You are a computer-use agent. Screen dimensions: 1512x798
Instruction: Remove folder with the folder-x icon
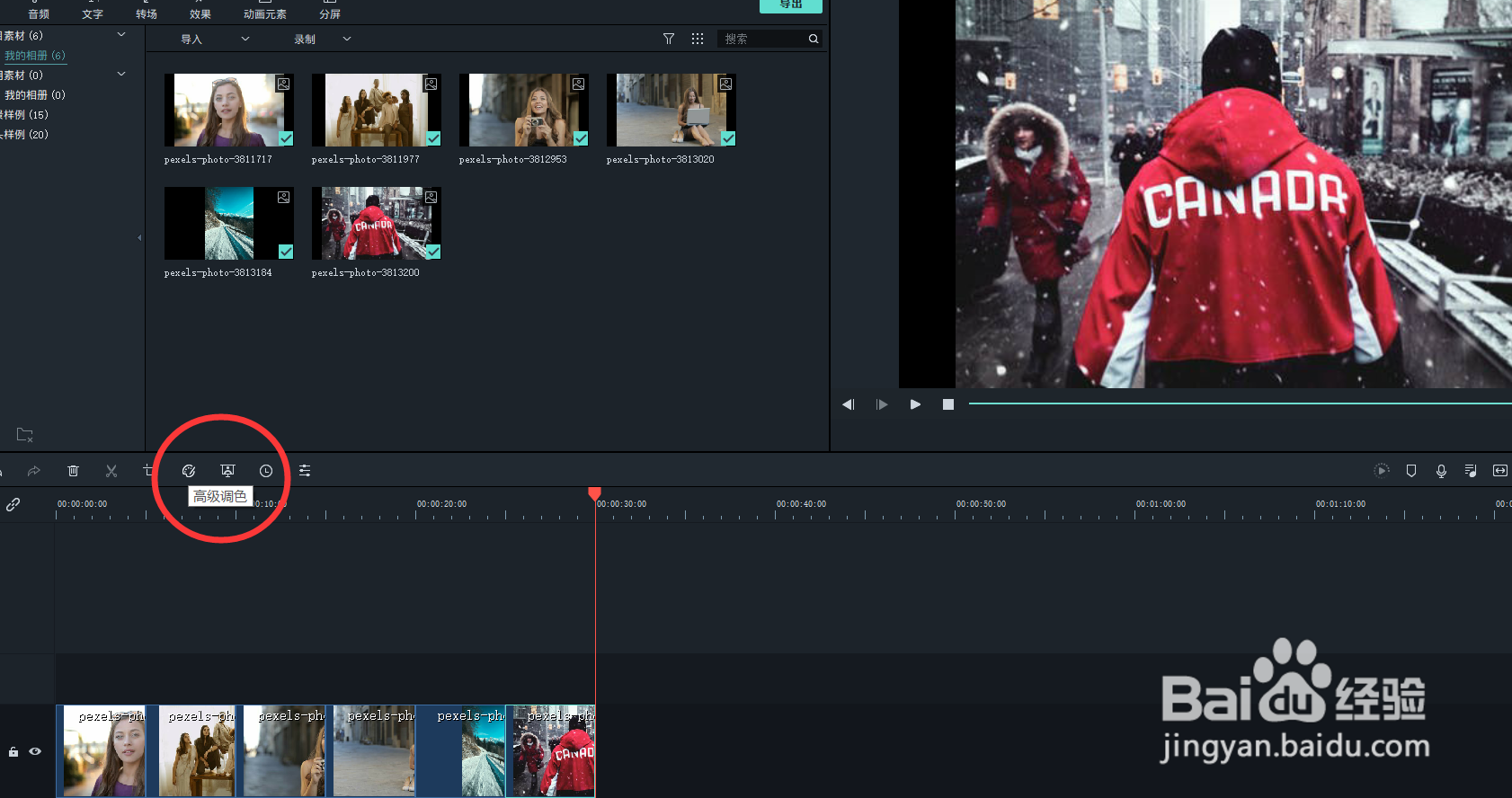click(25, 435)
